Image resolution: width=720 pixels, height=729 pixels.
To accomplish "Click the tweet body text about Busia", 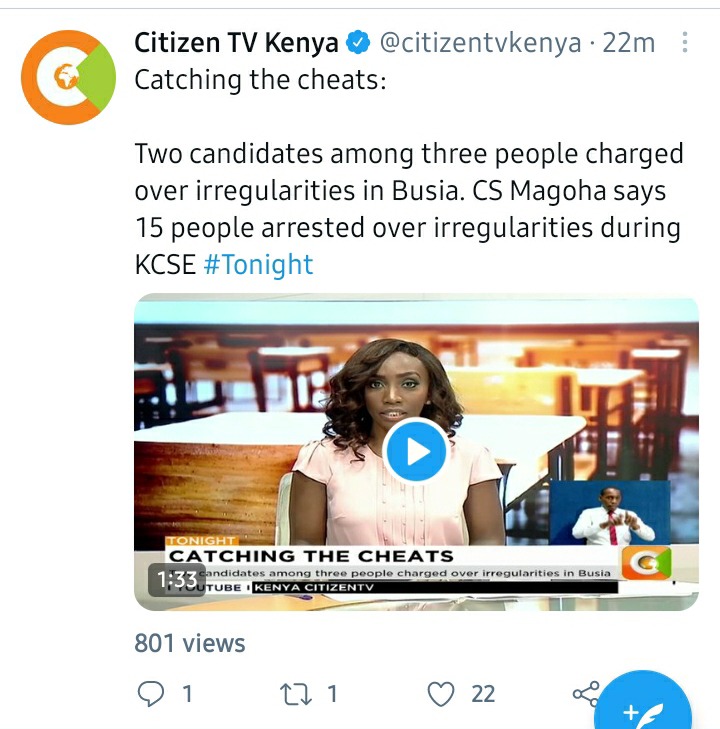I will point(409,209).
